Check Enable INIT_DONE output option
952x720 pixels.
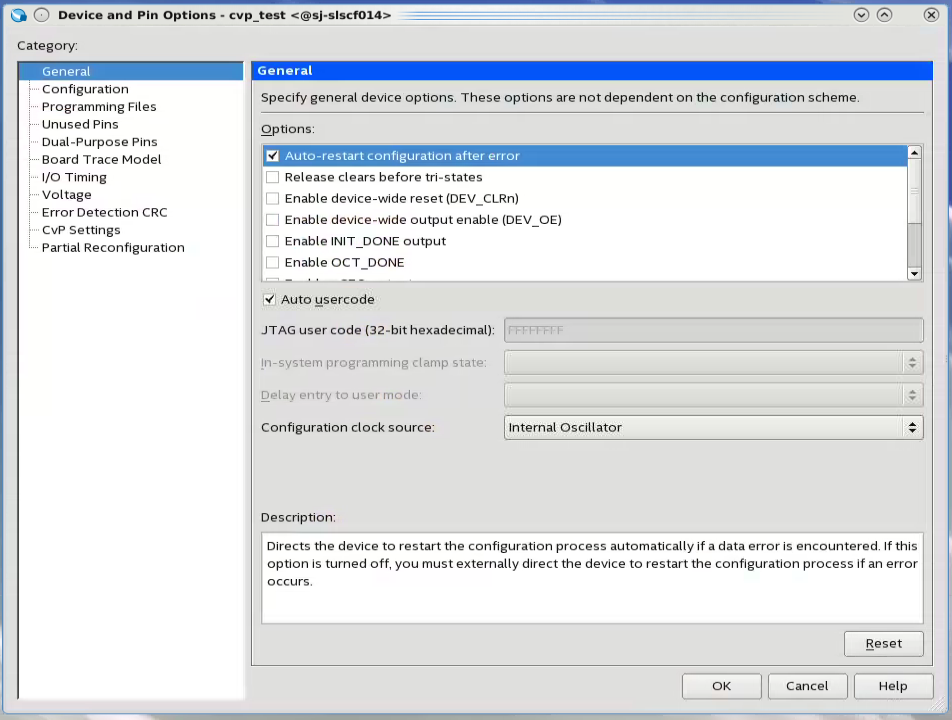(x=272, y=241)
